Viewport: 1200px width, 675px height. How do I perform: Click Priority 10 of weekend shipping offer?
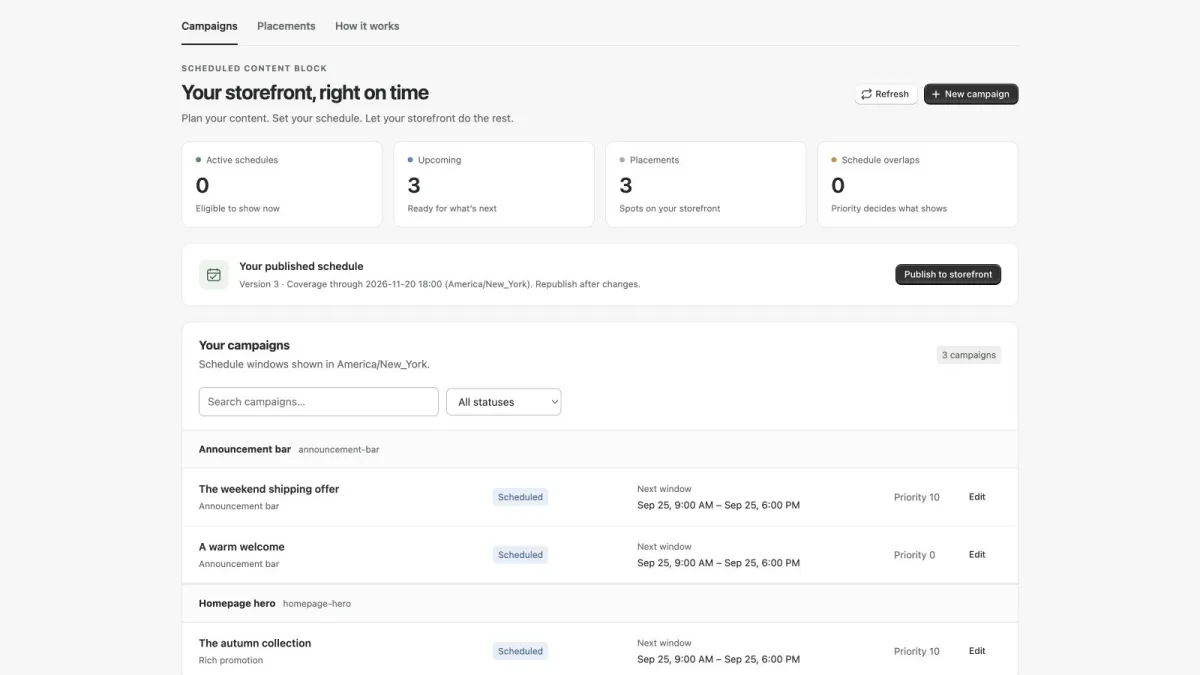[917, 497]
